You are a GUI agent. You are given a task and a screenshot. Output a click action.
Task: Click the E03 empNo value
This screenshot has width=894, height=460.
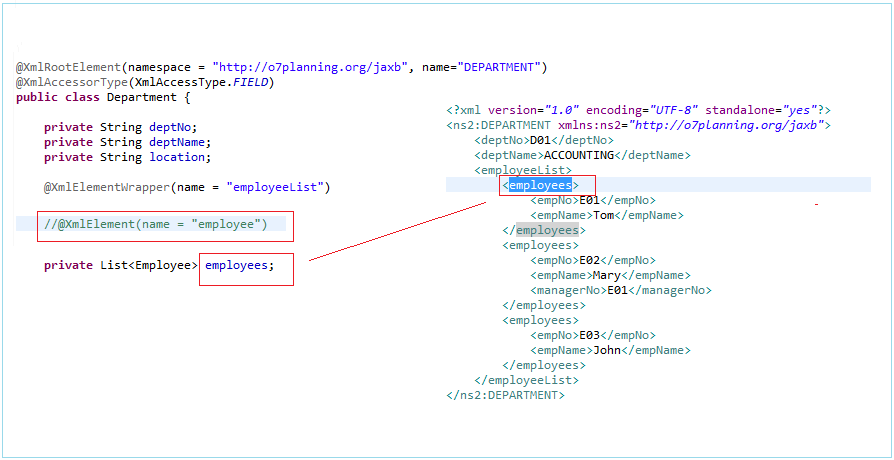point(589,336)
